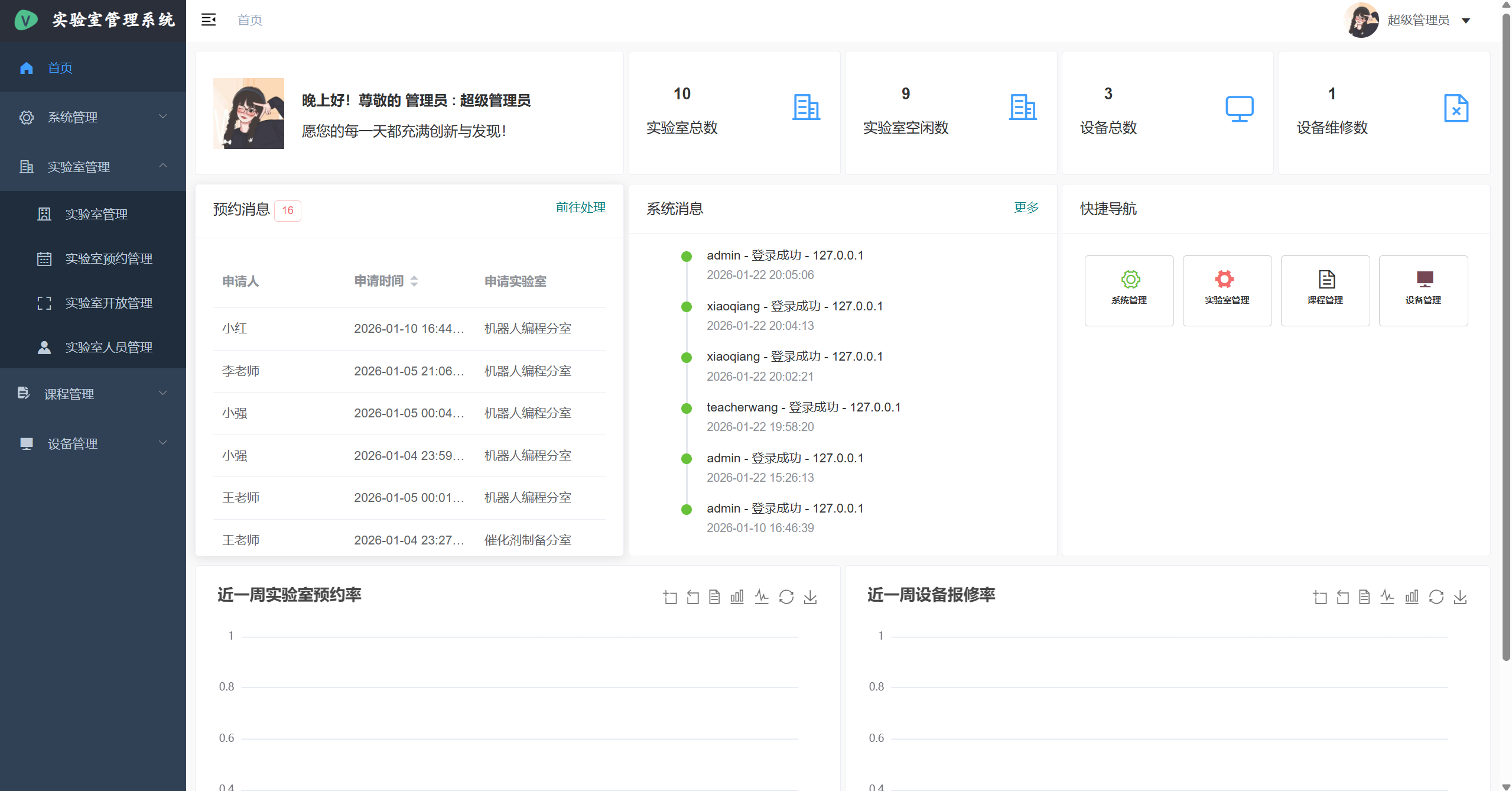
Task: Expand the 系统管理 sidebar menu
Action: pyautogui.click(x=93, y=117)
